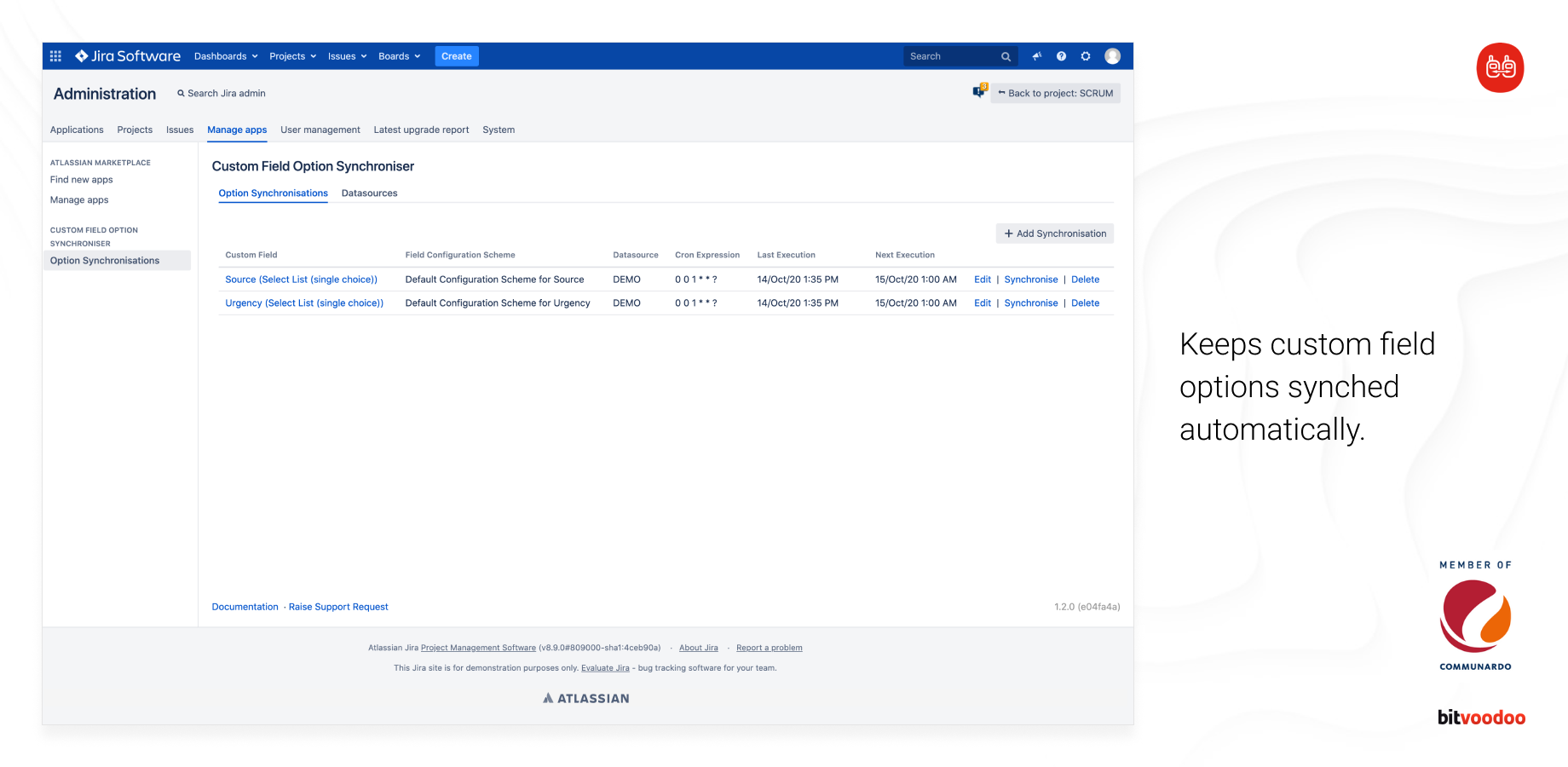
Task: Synchronise the Urgency custom field
Action: click(1030, 303)
